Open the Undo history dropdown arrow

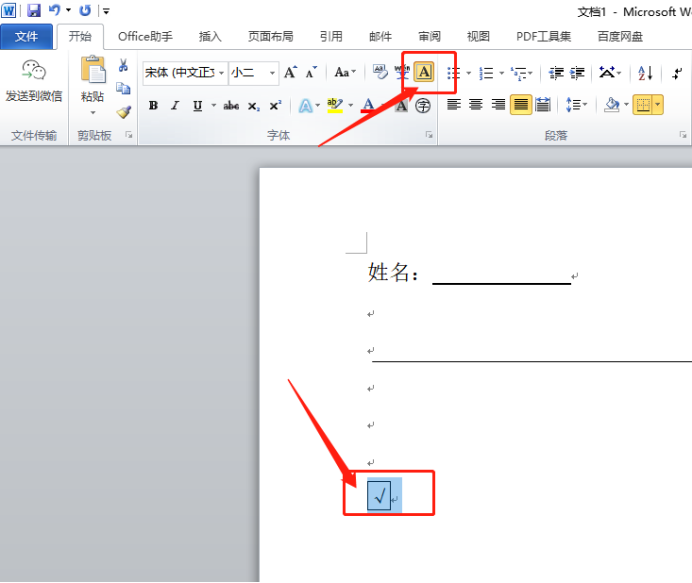tap(68, 10)
